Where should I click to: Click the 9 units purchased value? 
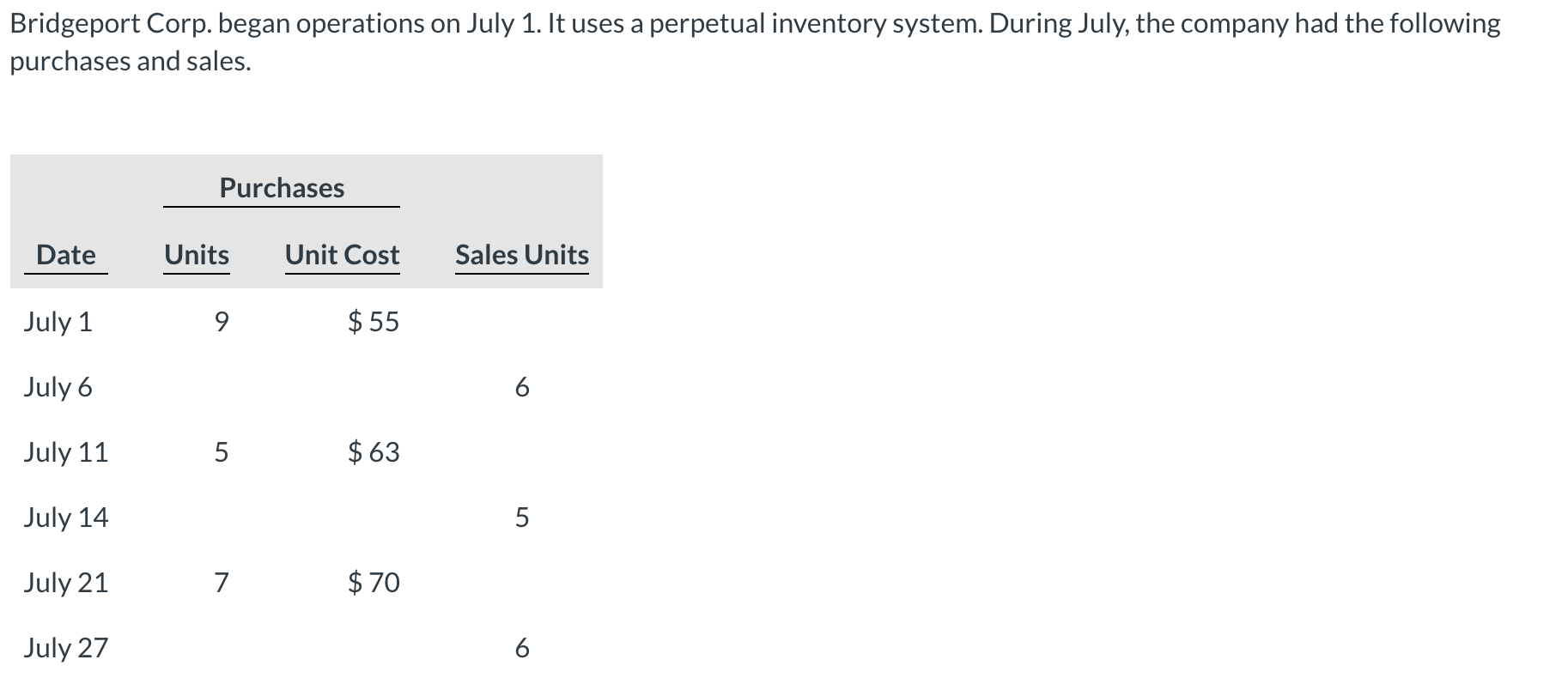coord(222,322)
